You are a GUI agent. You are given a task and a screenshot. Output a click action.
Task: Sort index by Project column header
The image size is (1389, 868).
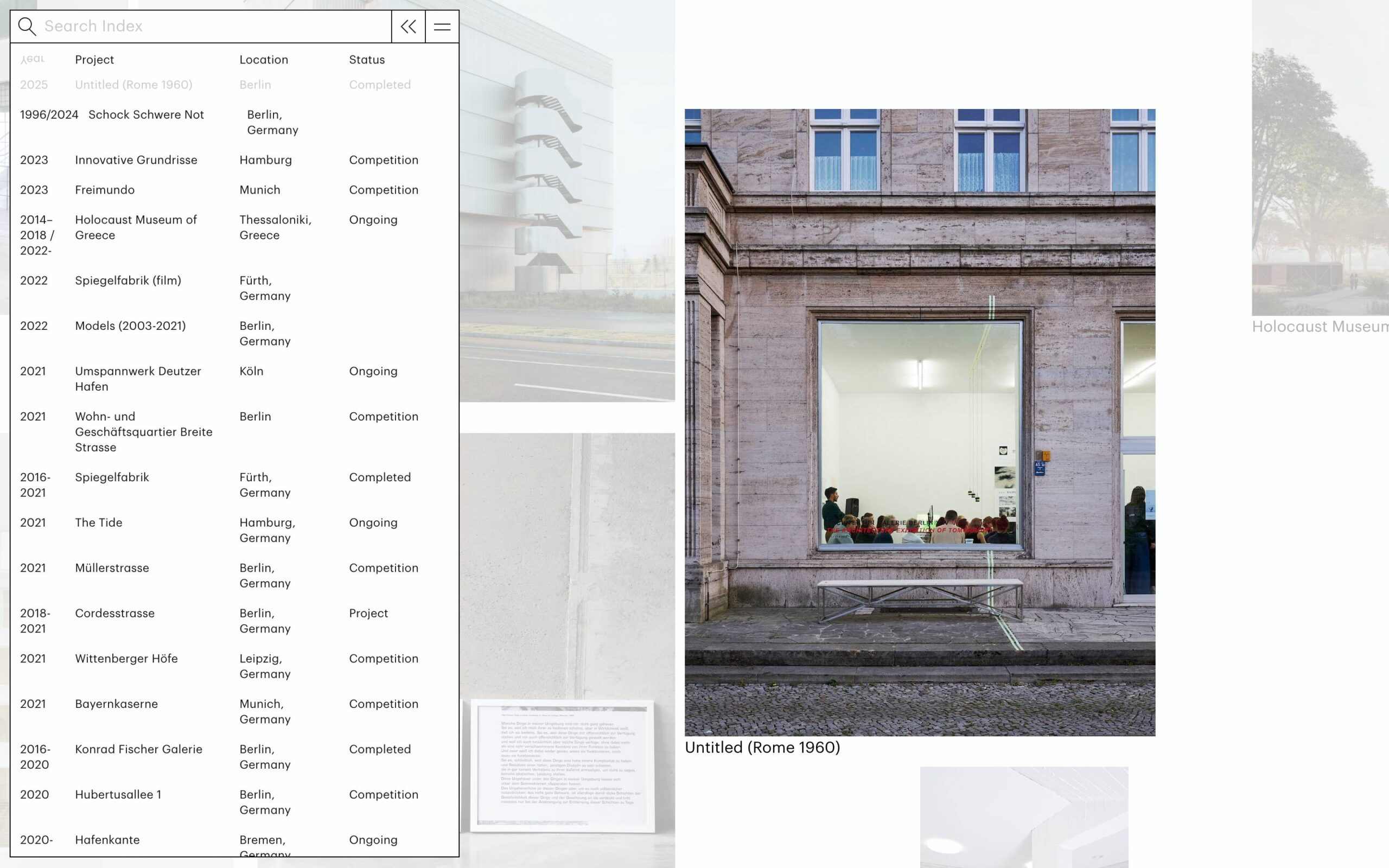(94, 60)
